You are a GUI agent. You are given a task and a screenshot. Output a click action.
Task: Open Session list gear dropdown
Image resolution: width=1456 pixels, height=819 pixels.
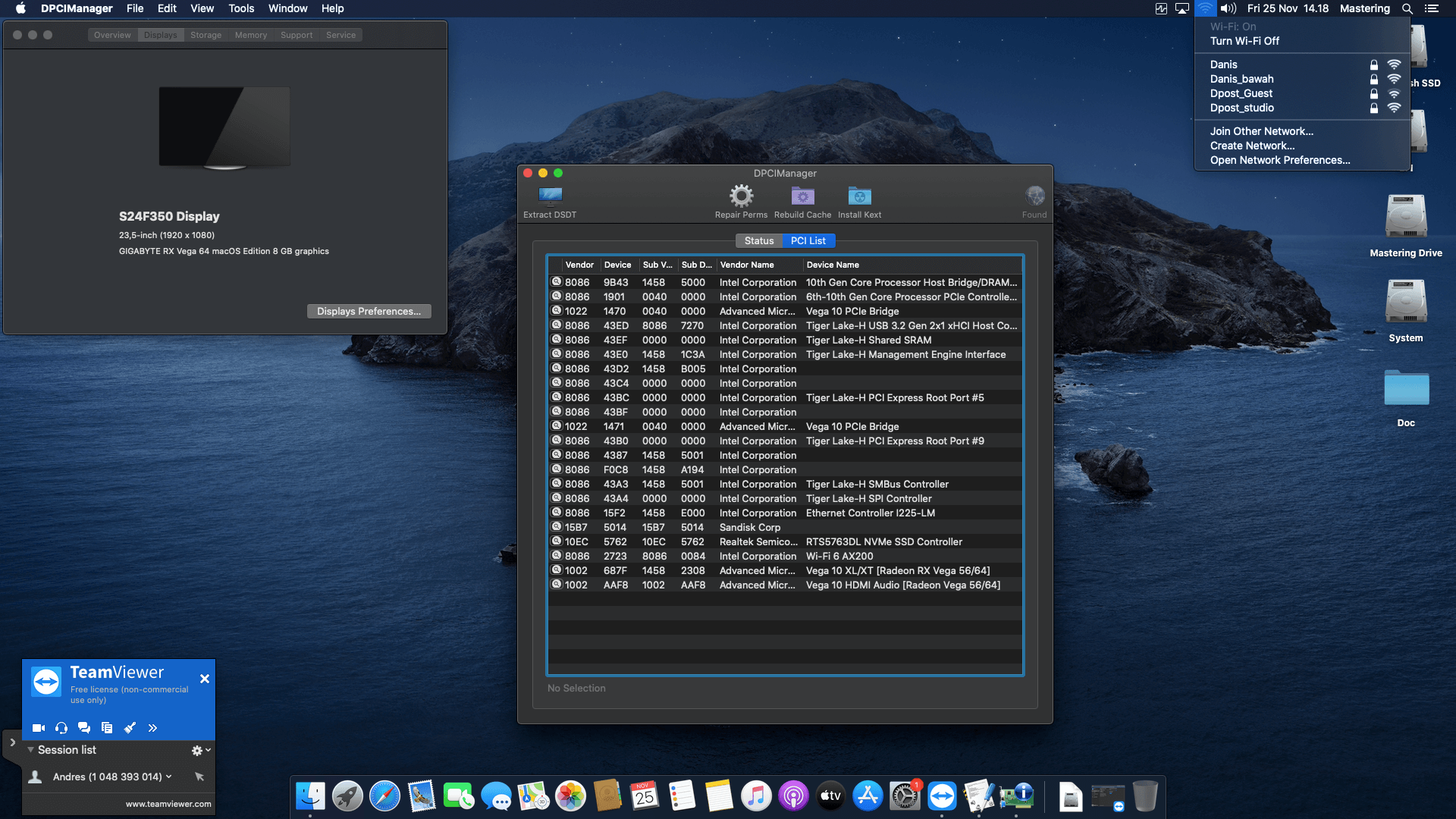(200, 750)
